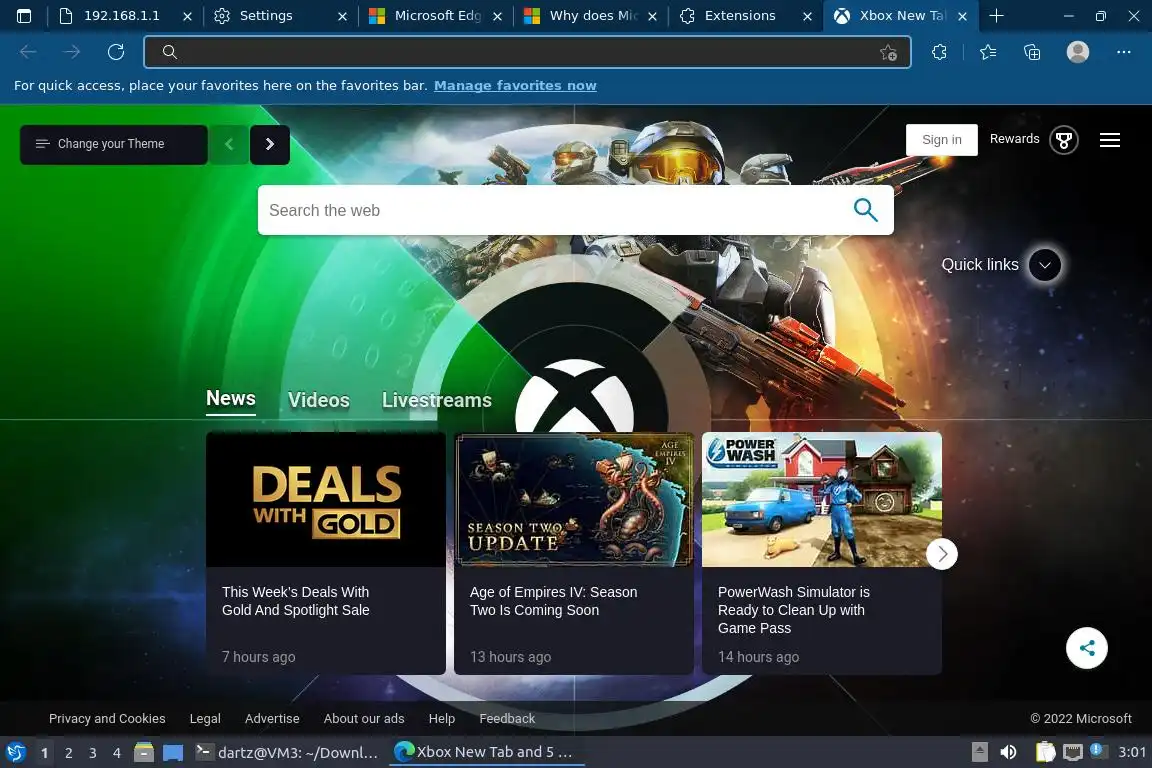Open the Advertise footer link

(272, 719)
